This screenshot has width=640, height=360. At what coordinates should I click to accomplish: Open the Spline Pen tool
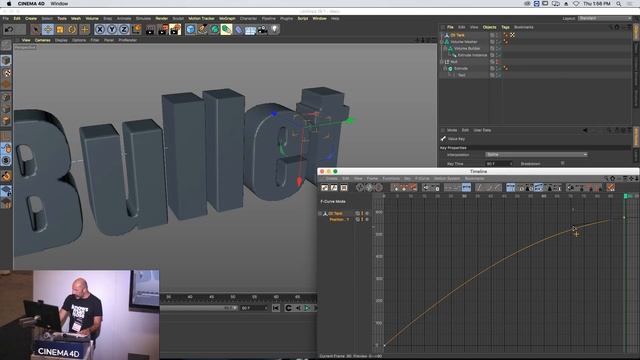coord(202,29)
